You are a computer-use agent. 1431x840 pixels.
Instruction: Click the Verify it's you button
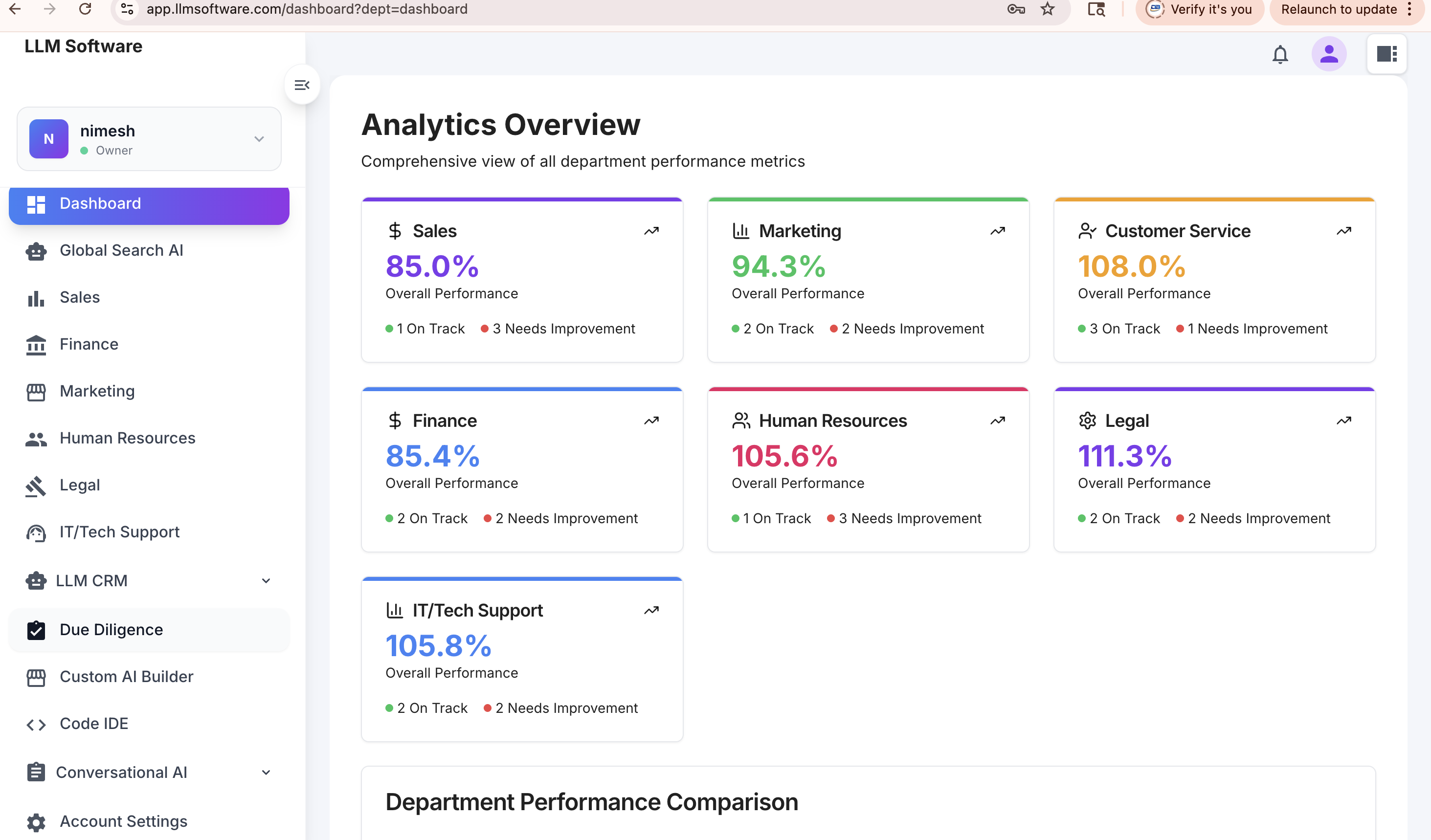click(x=1199, y=10)
